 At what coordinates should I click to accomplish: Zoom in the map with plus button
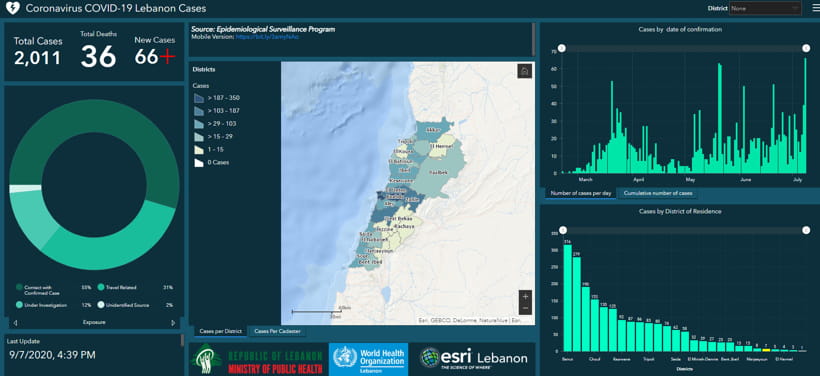[x=525, y=297]
